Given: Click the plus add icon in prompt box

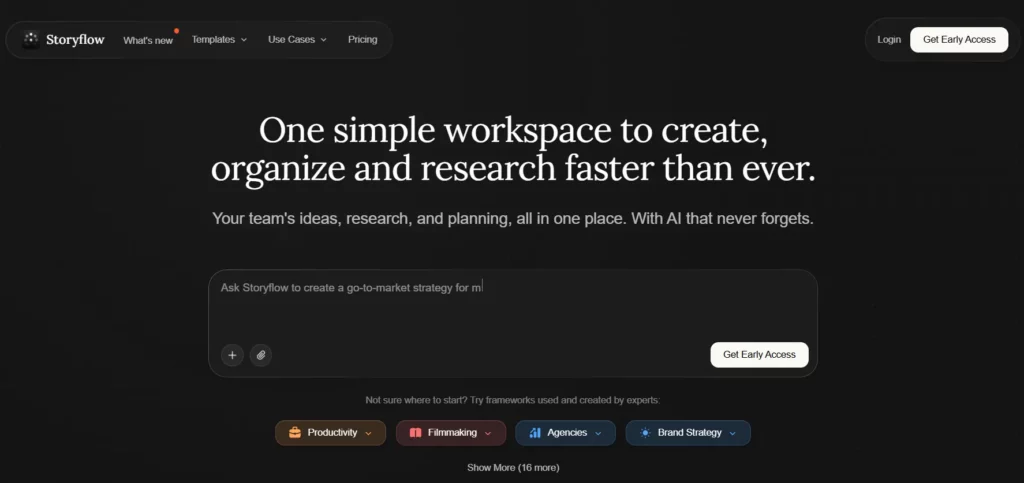Looking at the screenshot, I should [x=232, y=355].
